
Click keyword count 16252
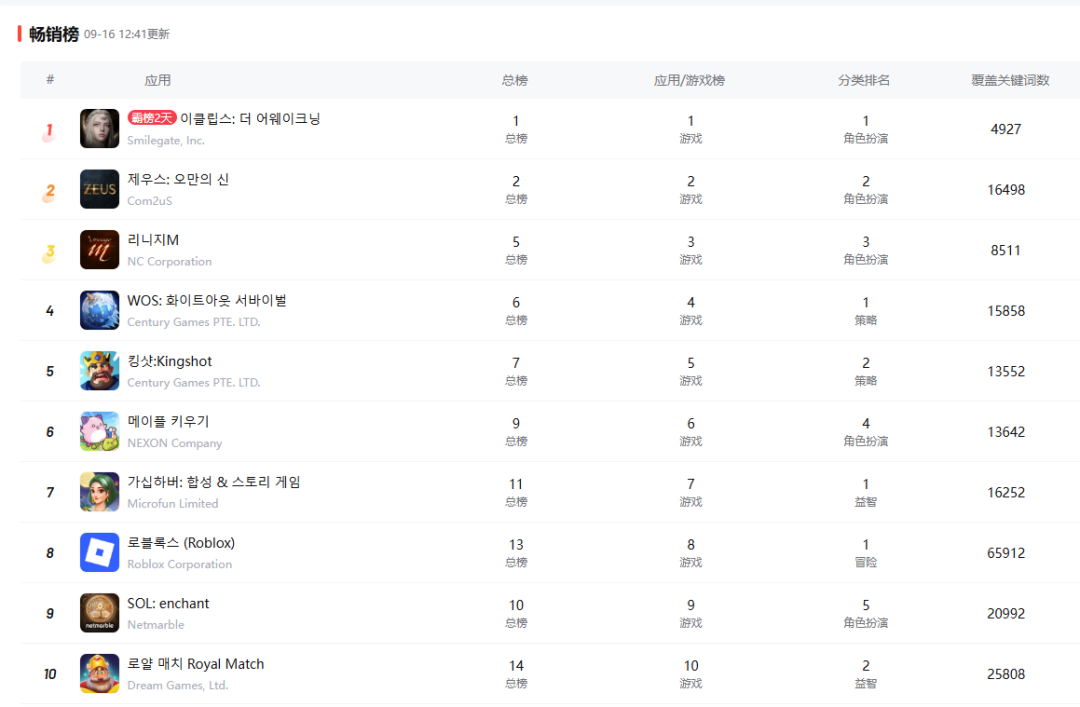click(x=1006, y=493)
